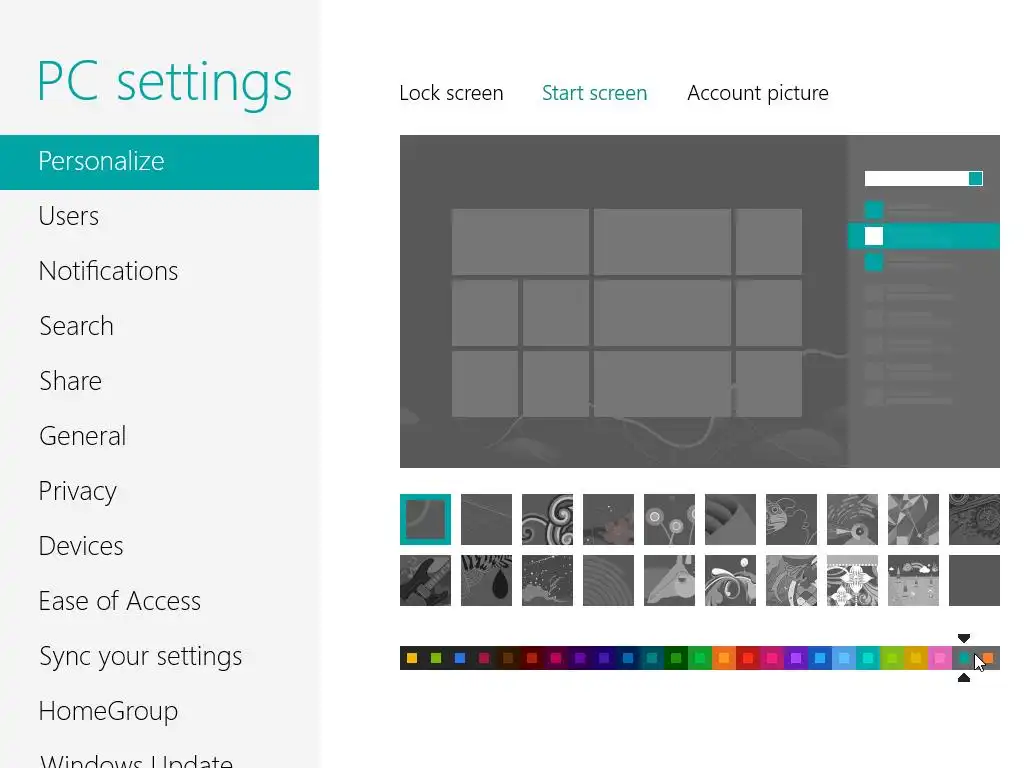The image size is (1024, 768).
Task: Pick the maple leaf background thumbnail
Action: click(x=609, y=519)
